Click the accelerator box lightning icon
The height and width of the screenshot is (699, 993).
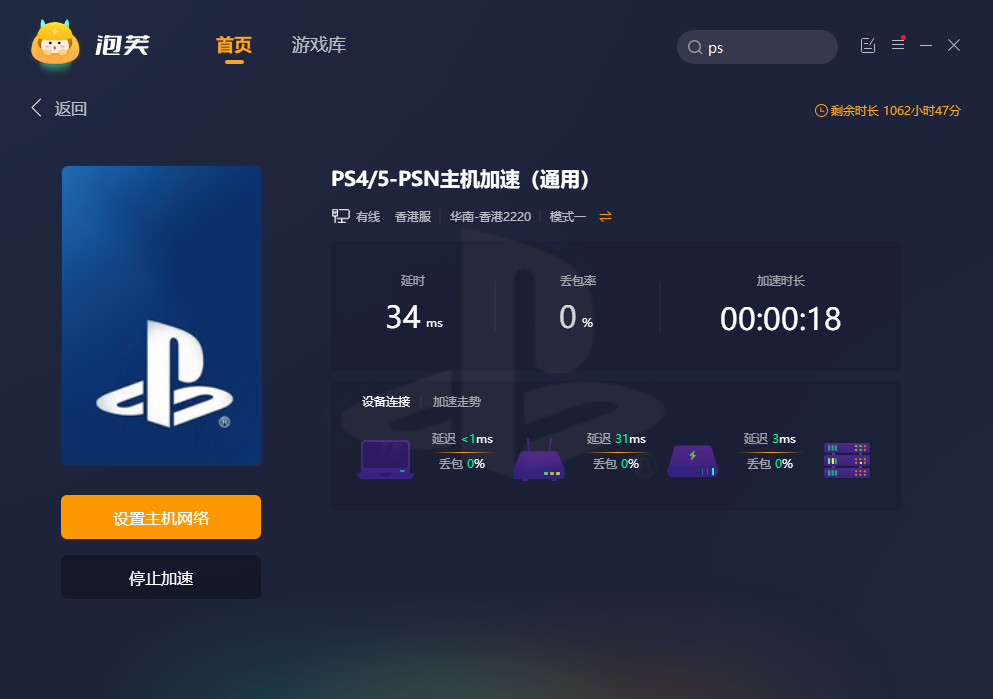pos(693,462)
